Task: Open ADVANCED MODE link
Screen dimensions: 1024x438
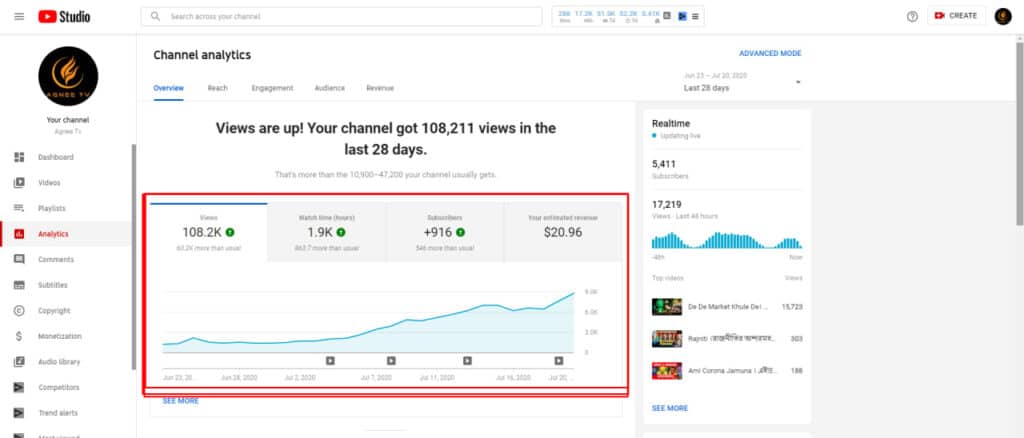Action: point(769,53)
